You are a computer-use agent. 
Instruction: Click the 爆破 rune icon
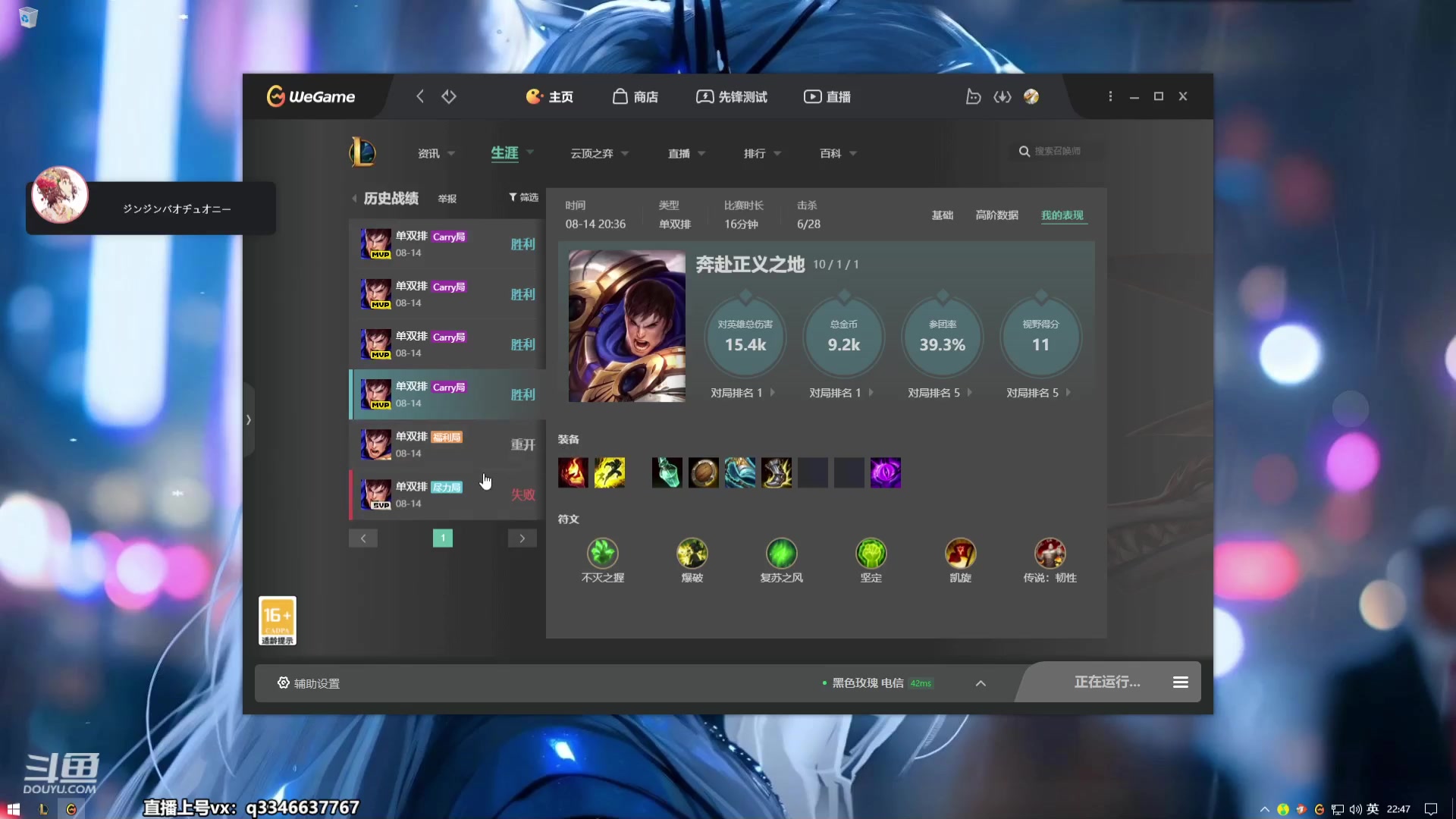click(x=692, y=554)
